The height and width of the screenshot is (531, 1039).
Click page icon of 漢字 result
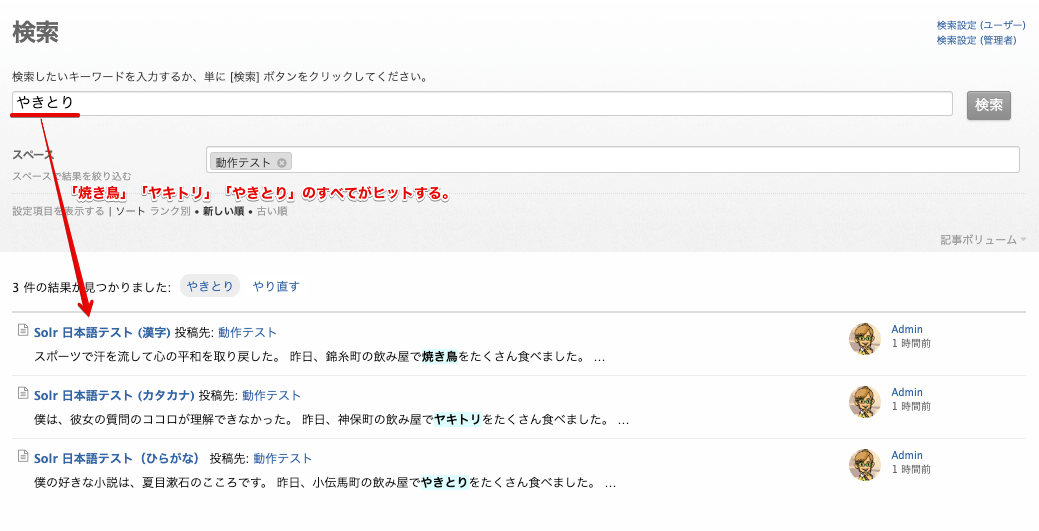(x=23, y=330)
